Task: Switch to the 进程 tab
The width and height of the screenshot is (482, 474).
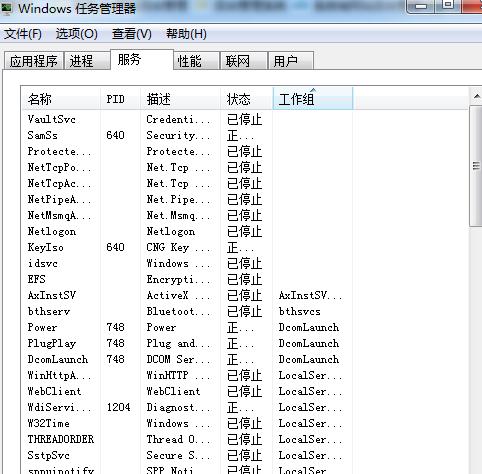Action: pos(87,61)
